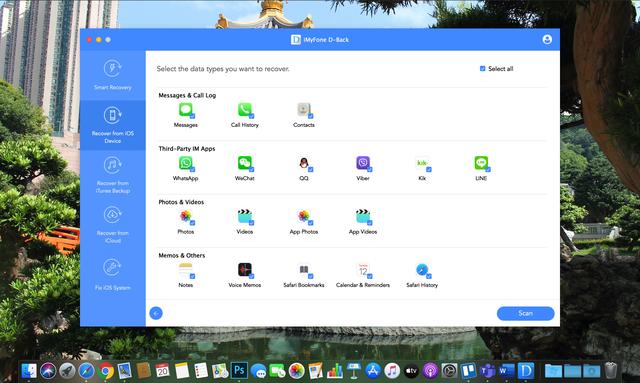The width and height of the screenshot is (640, 383).
Task: Click the Call History phone icon
Action: click(x=245, y=110)
